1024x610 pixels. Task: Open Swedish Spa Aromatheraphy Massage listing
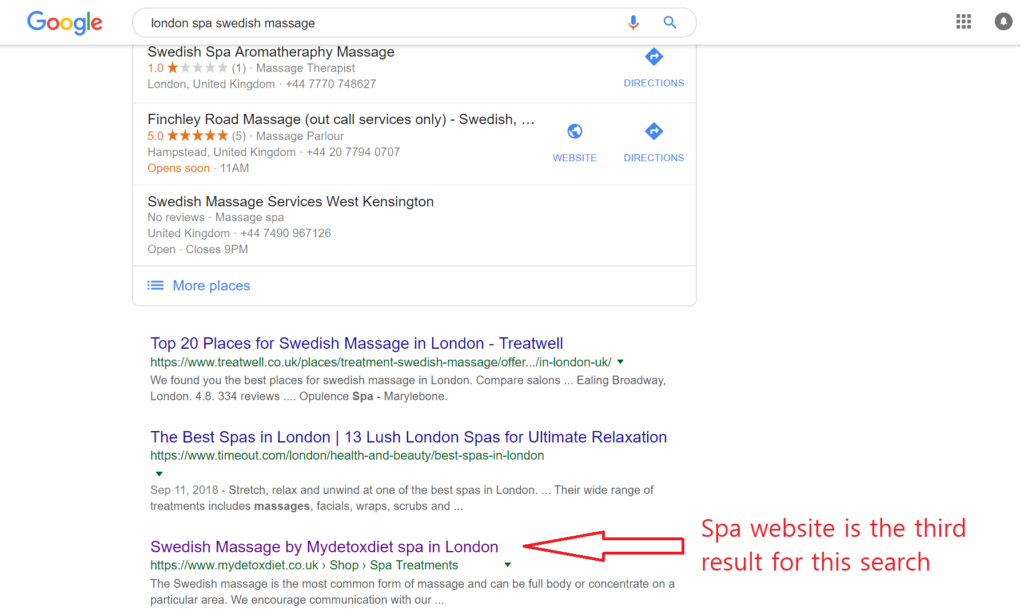click(x=271, y=52)
